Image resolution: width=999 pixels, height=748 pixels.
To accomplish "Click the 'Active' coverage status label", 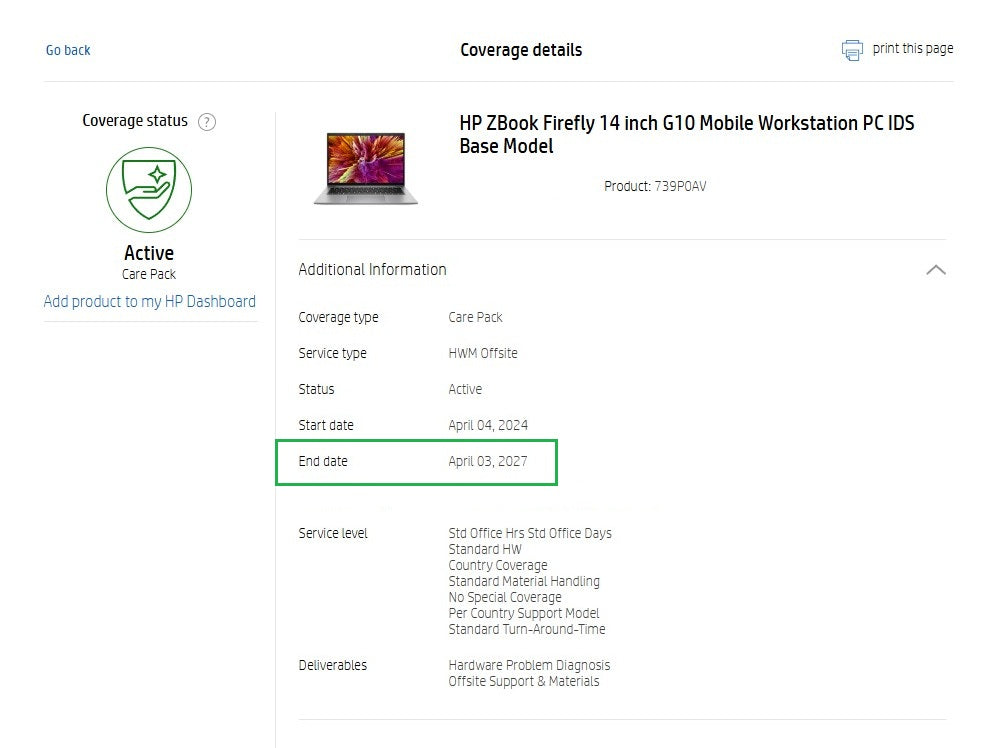I will coord(148,253).
